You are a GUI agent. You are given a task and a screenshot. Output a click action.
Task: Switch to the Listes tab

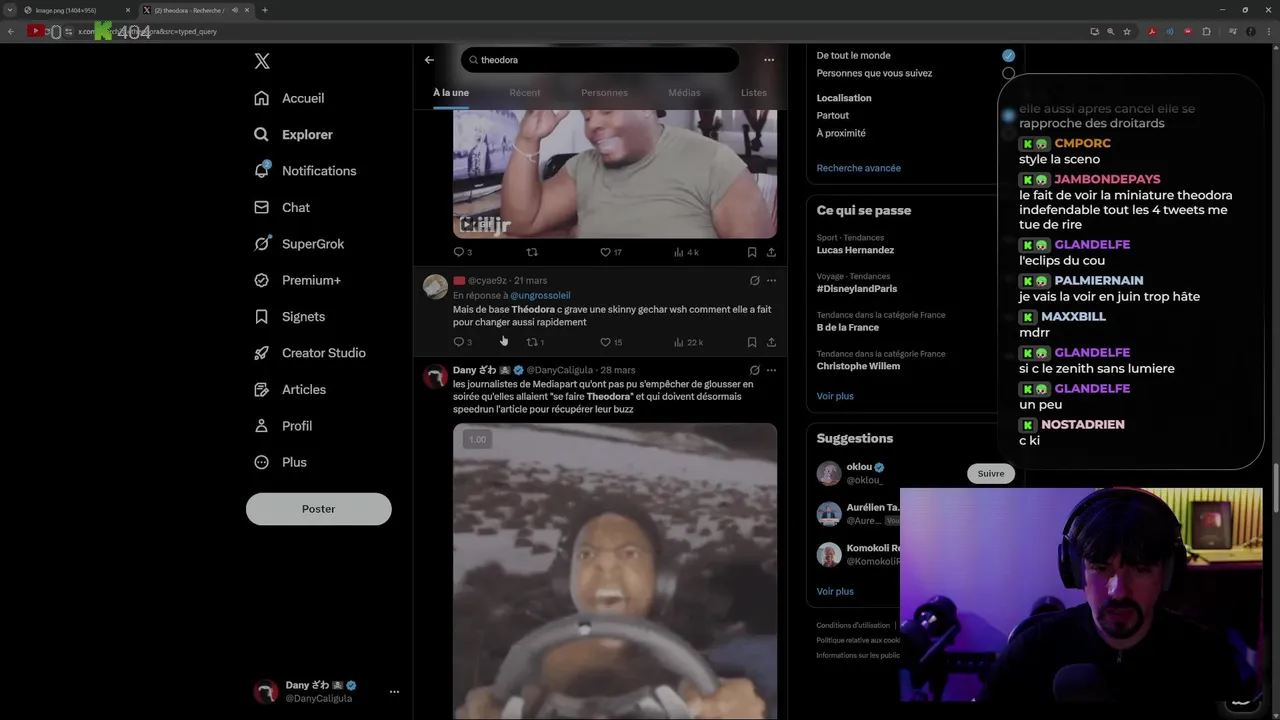pyautogui.click(x=754, y=93)
